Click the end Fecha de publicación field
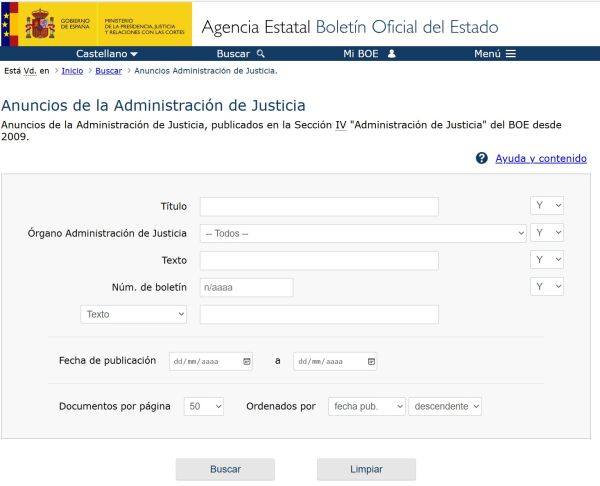The width and height of the screenshot is (600, 486). (x=335, y=361)
